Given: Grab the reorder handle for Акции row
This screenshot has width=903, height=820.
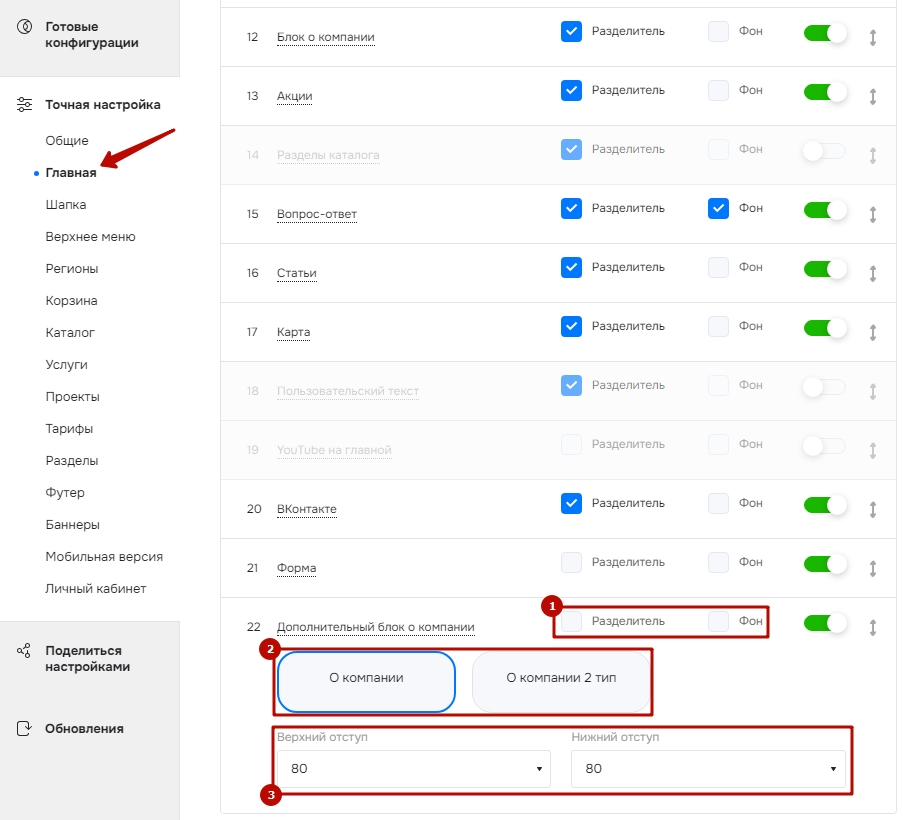Looking at the screenshot, I should coord(873,96).
